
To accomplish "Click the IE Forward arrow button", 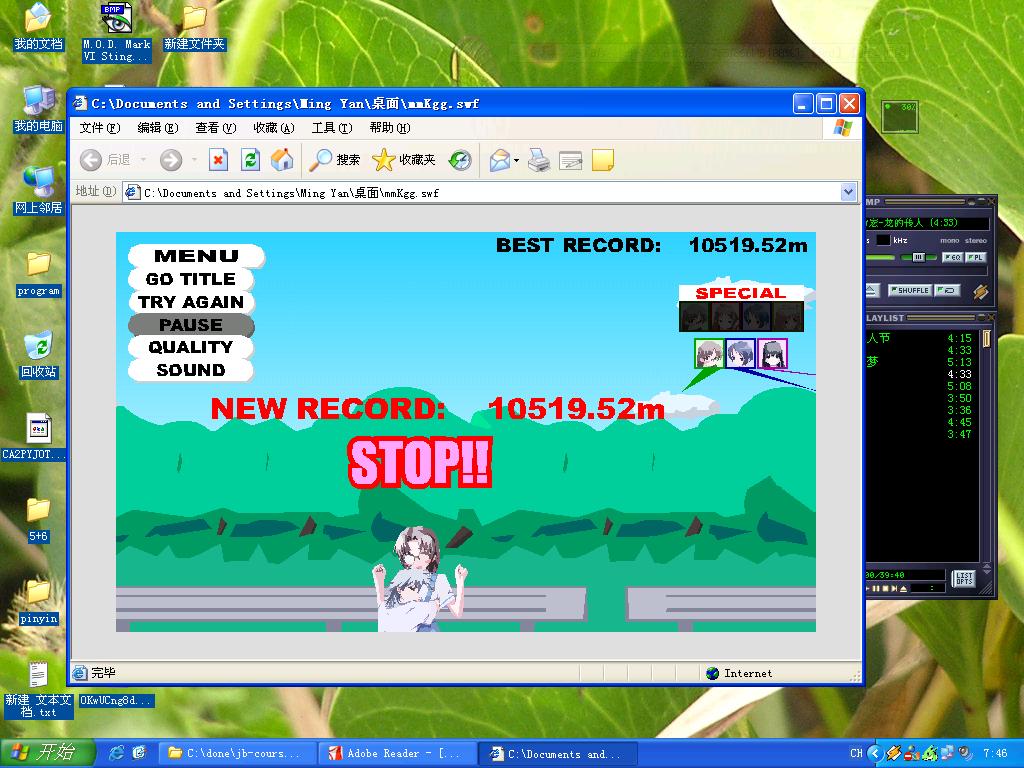I will click(171, 159).
